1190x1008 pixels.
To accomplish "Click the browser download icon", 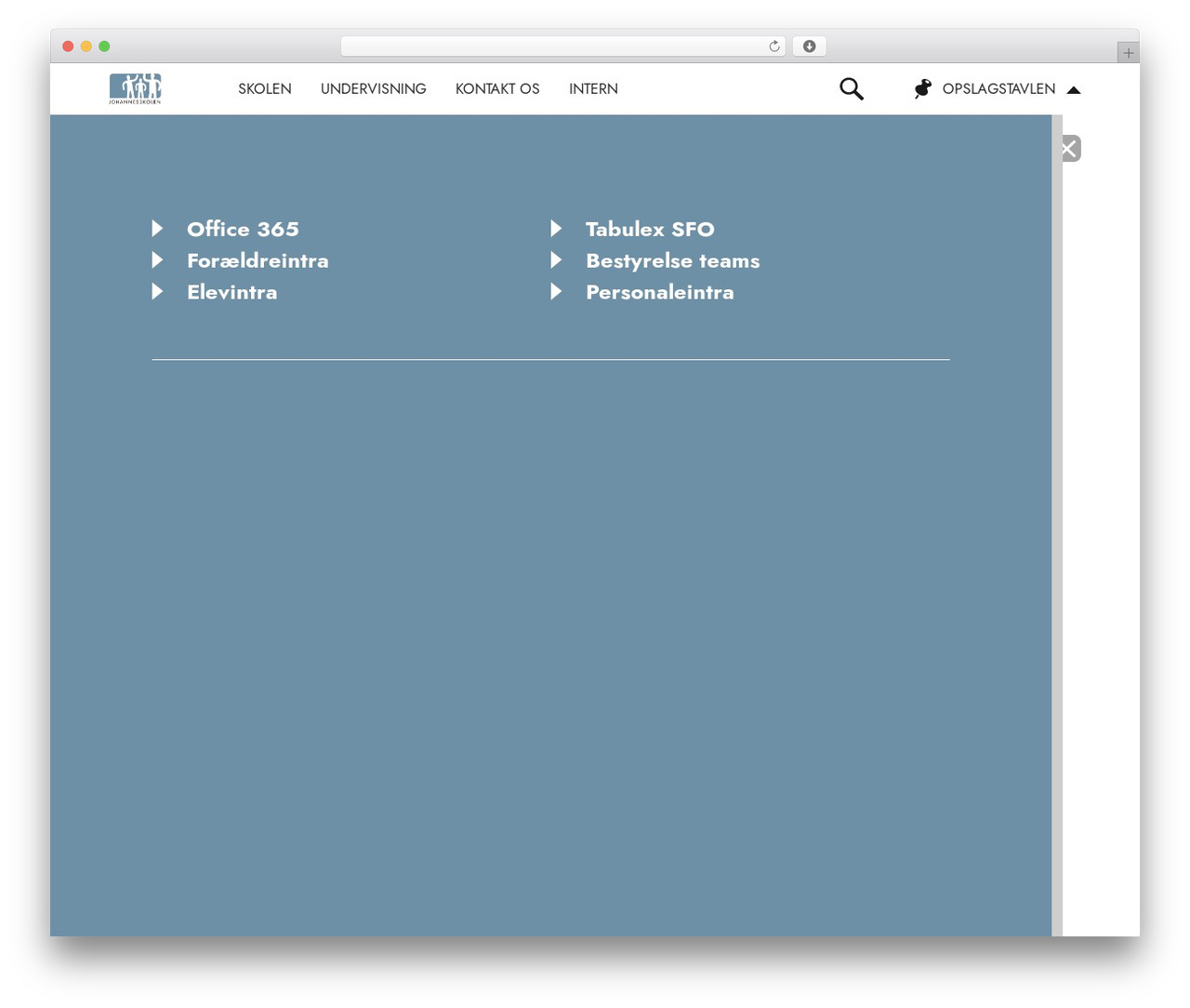I will click(810, 46).
